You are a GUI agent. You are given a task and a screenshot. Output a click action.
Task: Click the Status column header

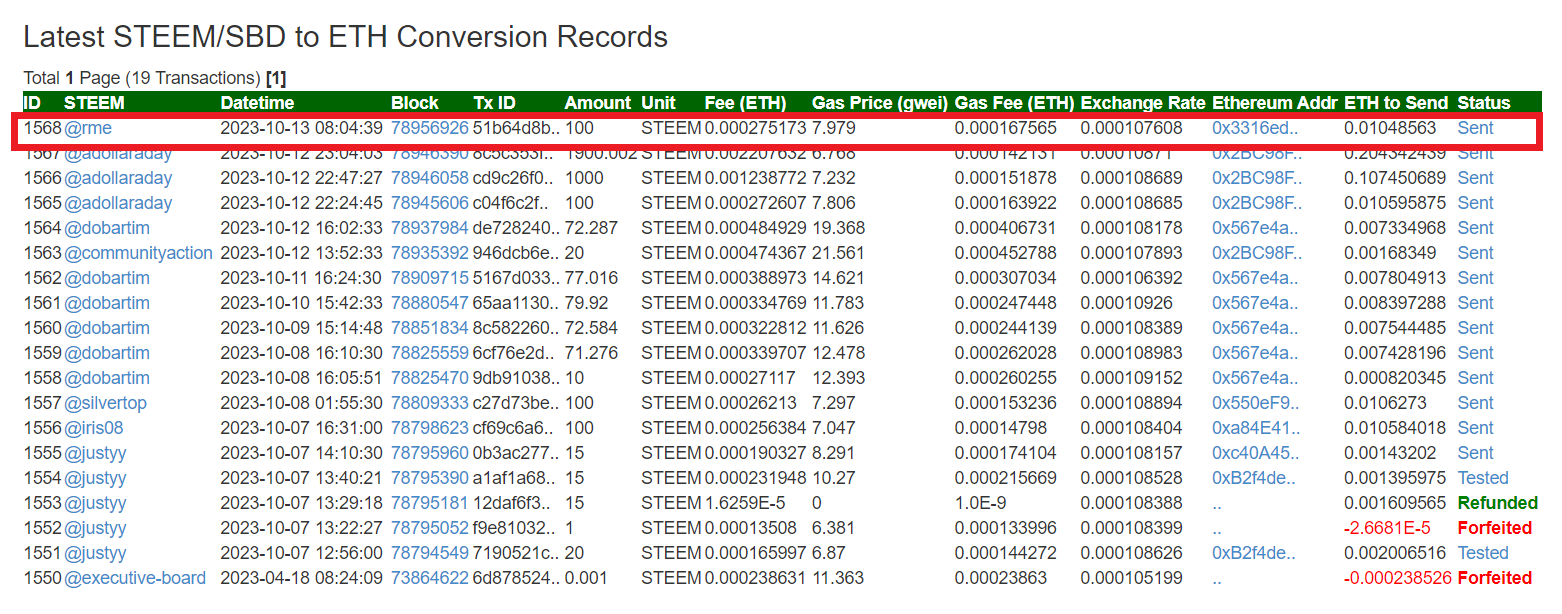point(1484,103)
